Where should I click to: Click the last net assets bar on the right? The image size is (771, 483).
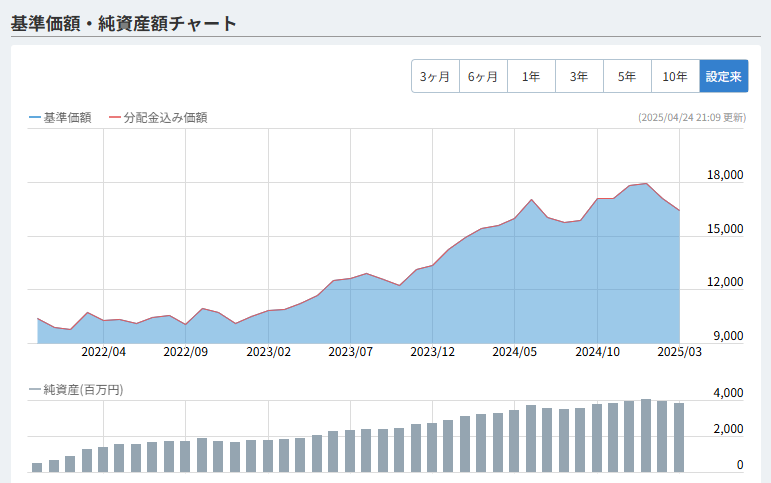(679, 438)
